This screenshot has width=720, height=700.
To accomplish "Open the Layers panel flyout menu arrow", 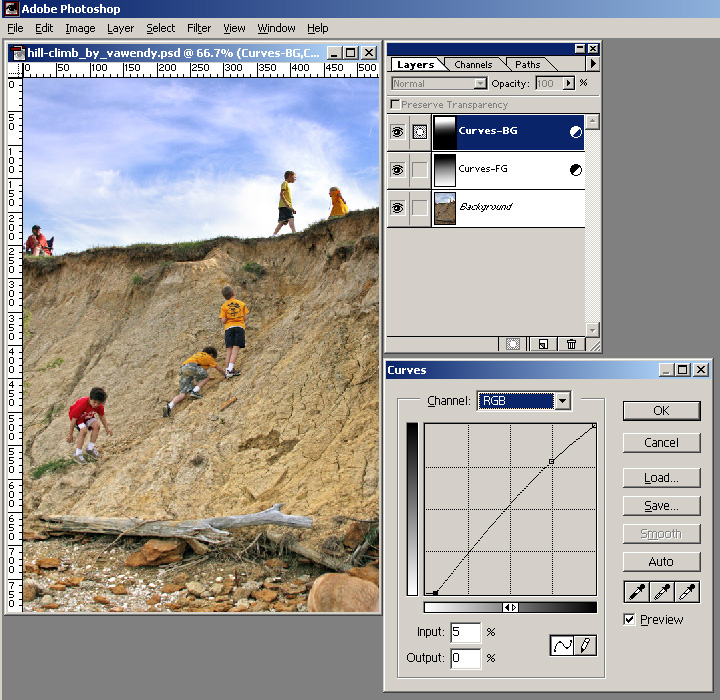I will point(593,63).
